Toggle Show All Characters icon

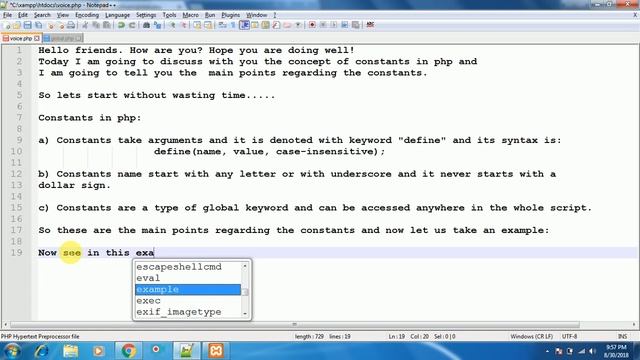tap(233, 25)
